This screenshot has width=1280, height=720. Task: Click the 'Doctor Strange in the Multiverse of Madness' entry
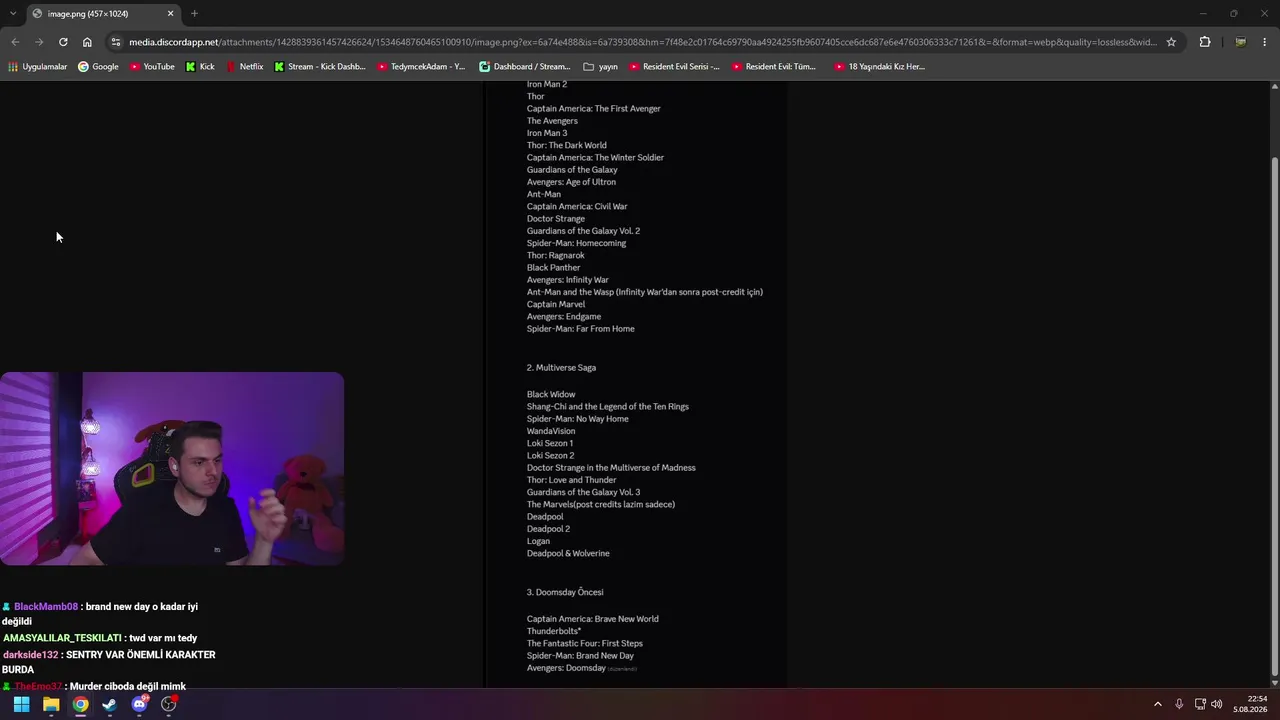(611, 468)
